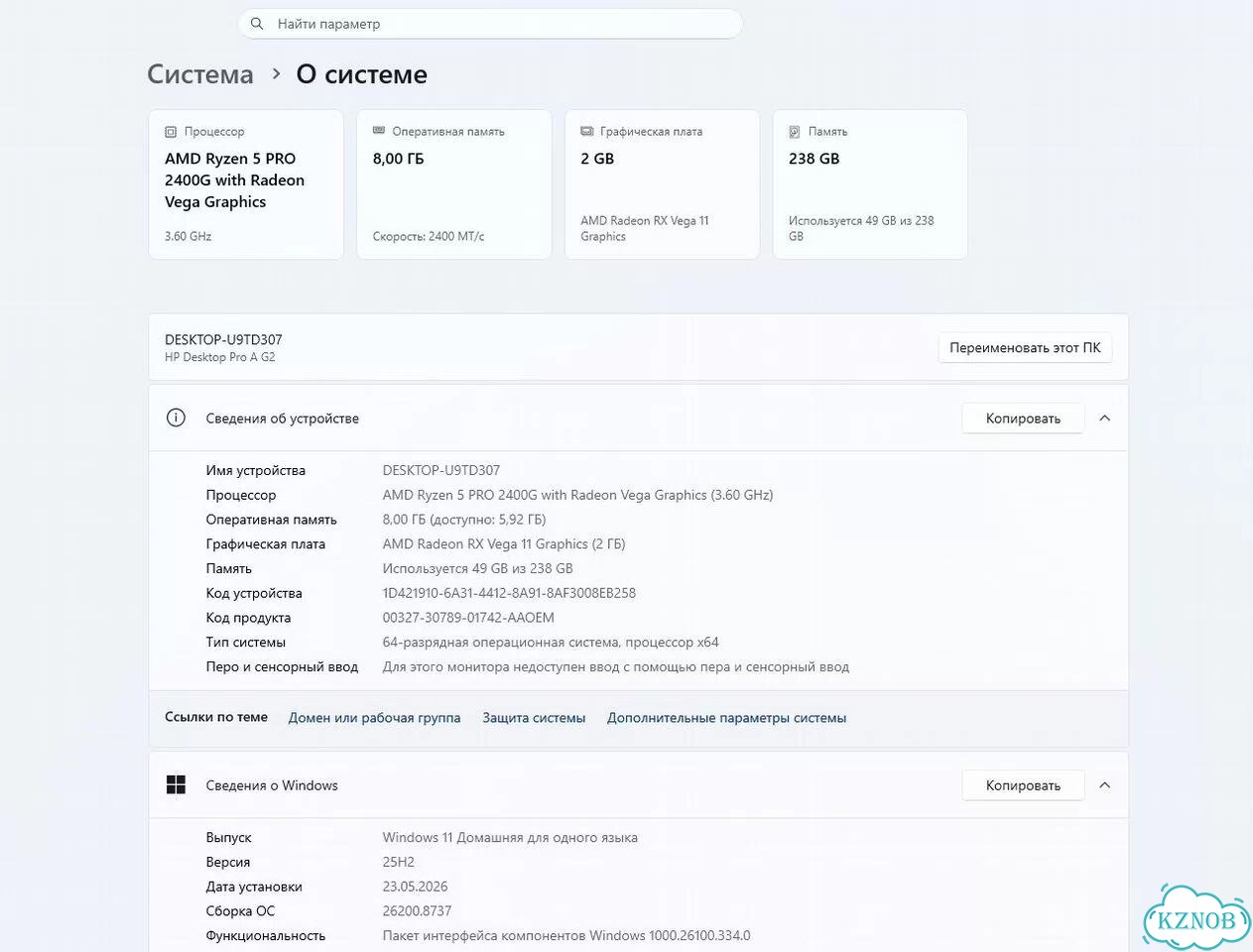Click the RAM icon on the Оперативная память card
The image size is (1253, 952).
pyautogui.click(x=379, y=131)
